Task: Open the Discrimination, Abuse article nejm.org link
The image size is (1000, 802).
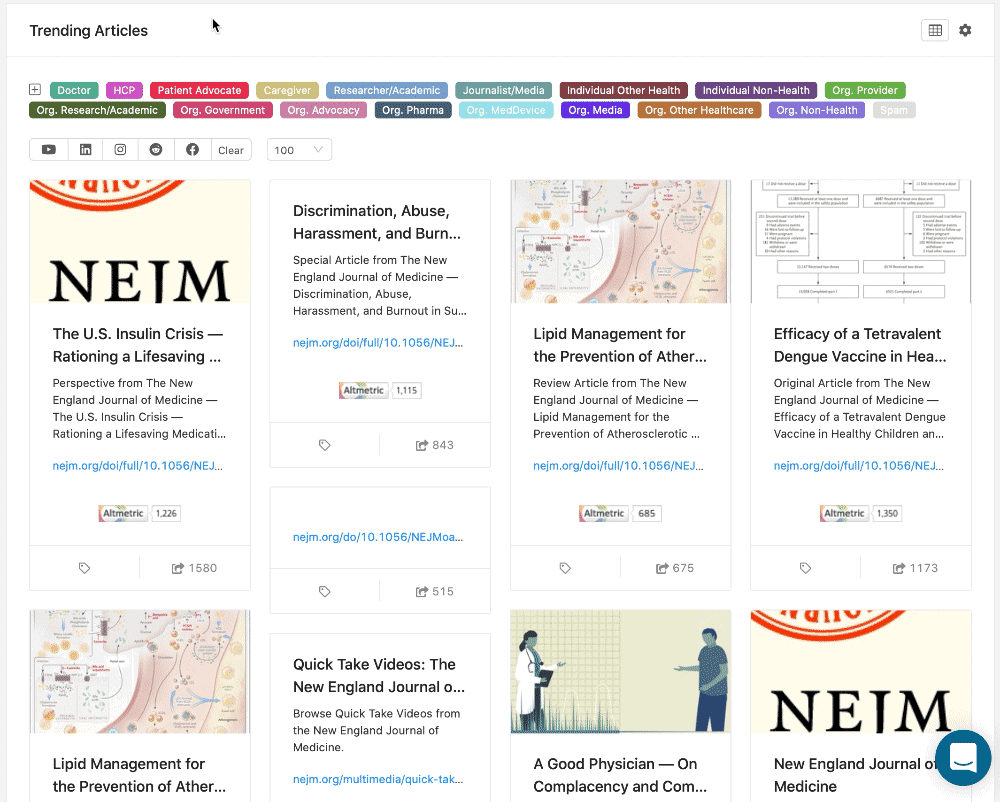Action: [x=378, y=342]
